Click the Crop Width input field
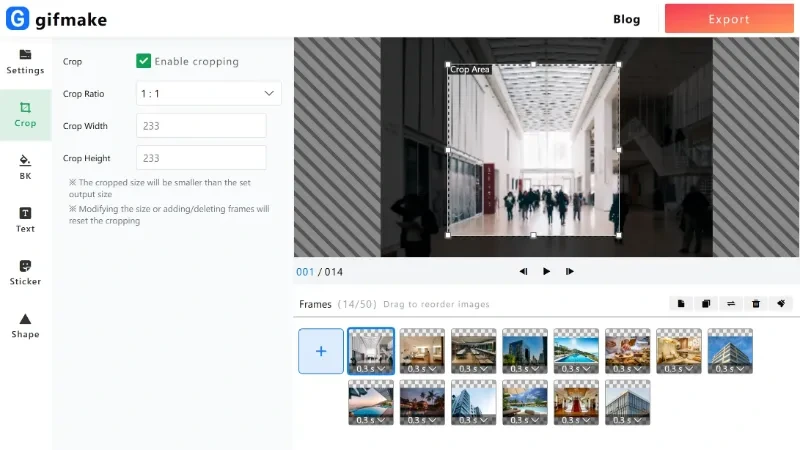 point(201,126)
